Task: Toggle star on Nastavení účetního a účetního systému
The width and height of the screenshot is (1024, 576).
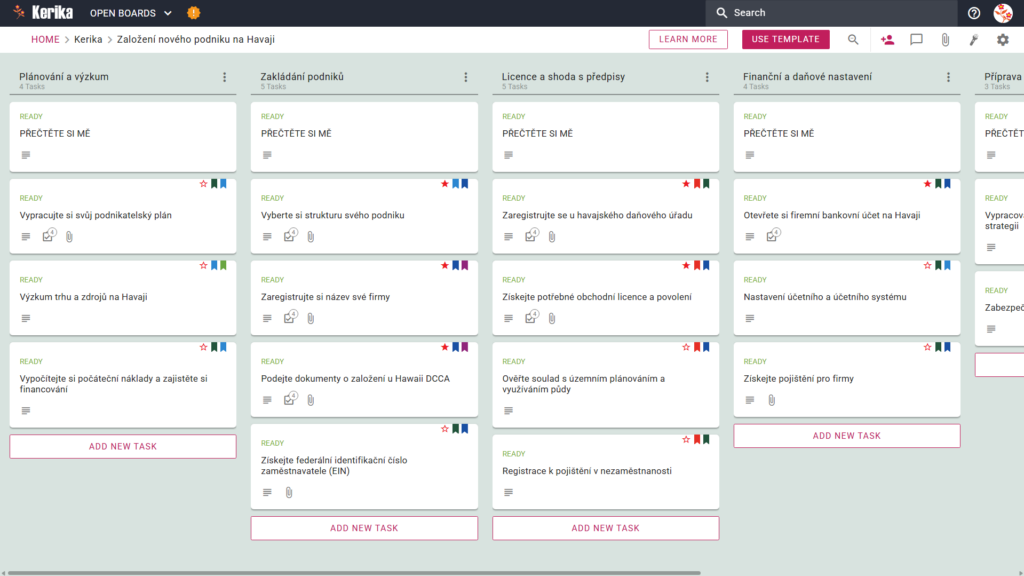Action: pyautogui.click(x=927, y=265)
